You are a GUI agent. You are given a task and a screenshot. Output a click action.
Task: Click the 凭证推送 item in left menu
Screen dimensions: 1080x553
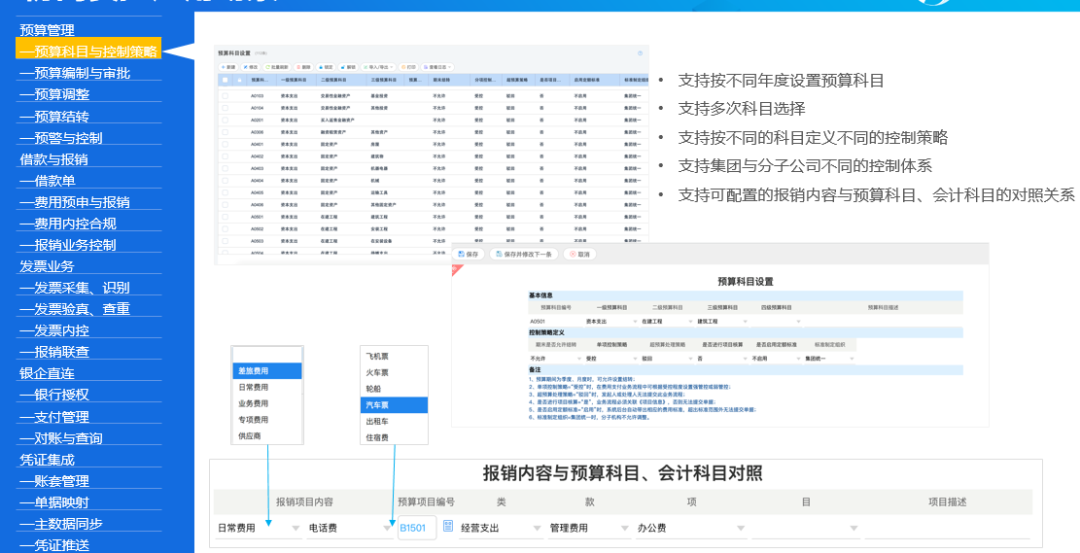coord(54,545)
